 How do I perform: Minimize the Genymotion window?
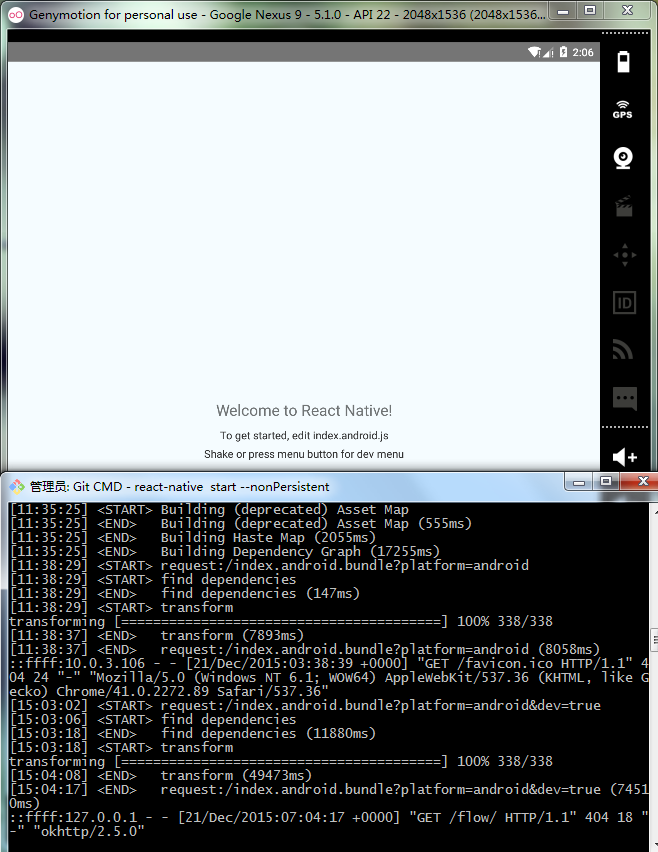(563, 10)
